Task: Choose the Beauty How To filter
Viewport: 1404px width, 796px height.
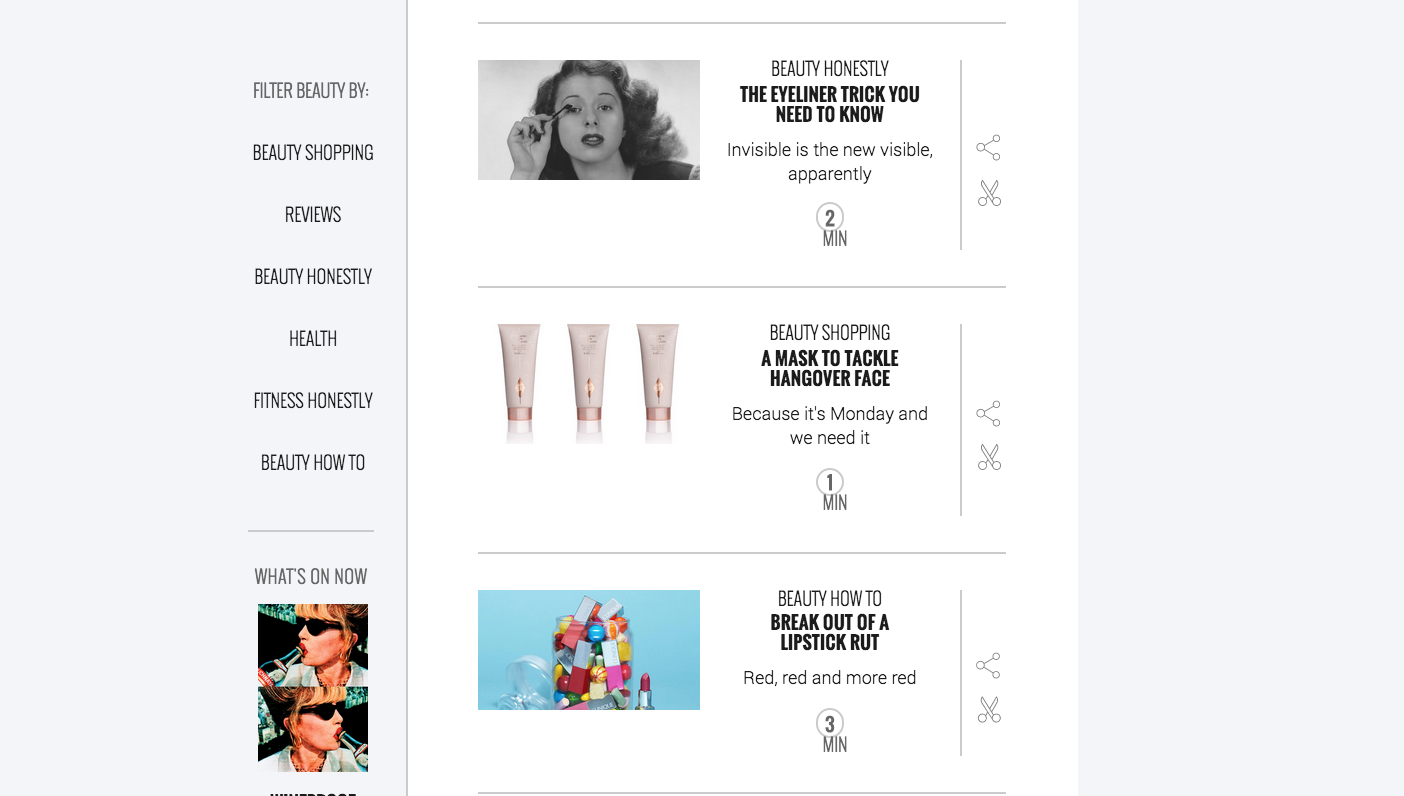Action: point(313,463)
